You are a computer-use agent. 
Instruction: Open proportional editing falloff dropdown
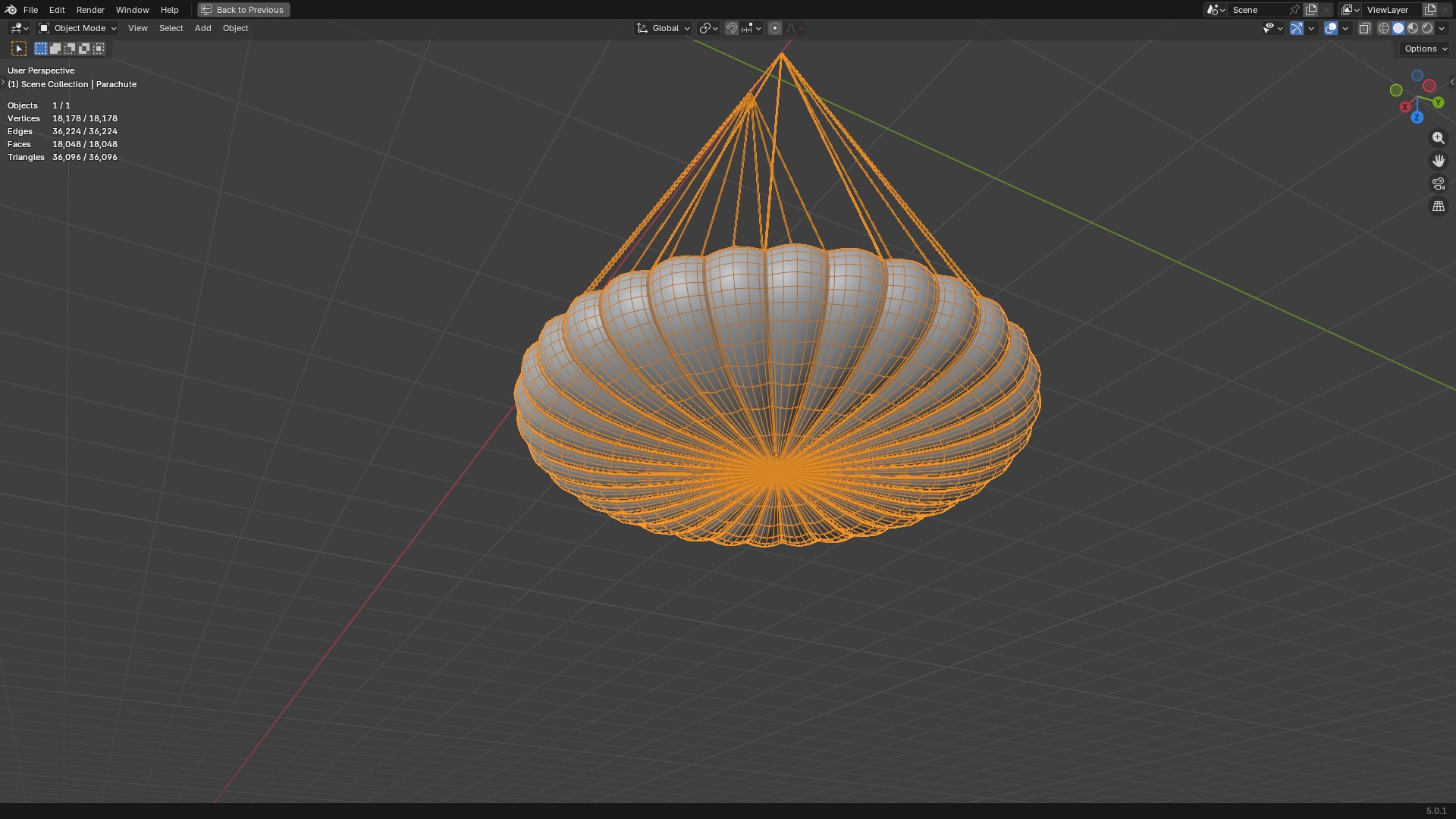795,28
